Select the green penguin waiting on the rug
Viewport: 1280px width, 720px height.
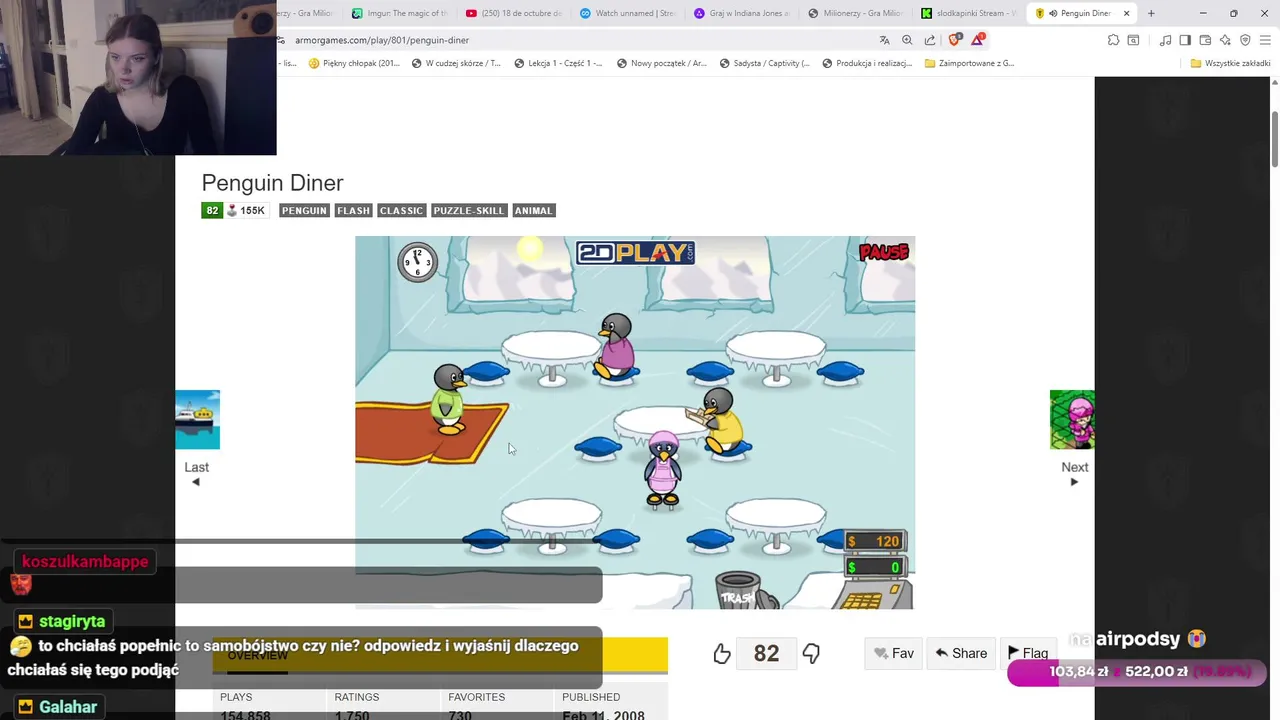(x=449, y=399)
